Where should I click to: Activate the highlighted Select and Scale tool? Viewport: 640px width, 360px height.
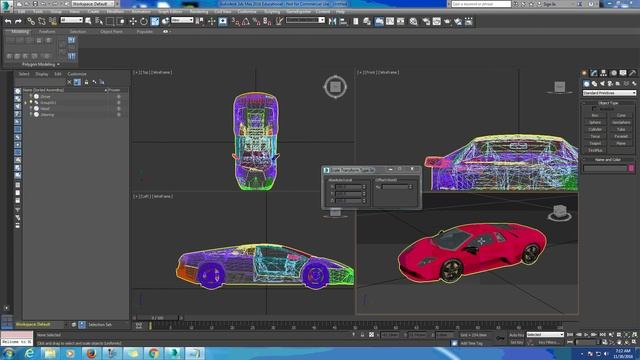155,21
